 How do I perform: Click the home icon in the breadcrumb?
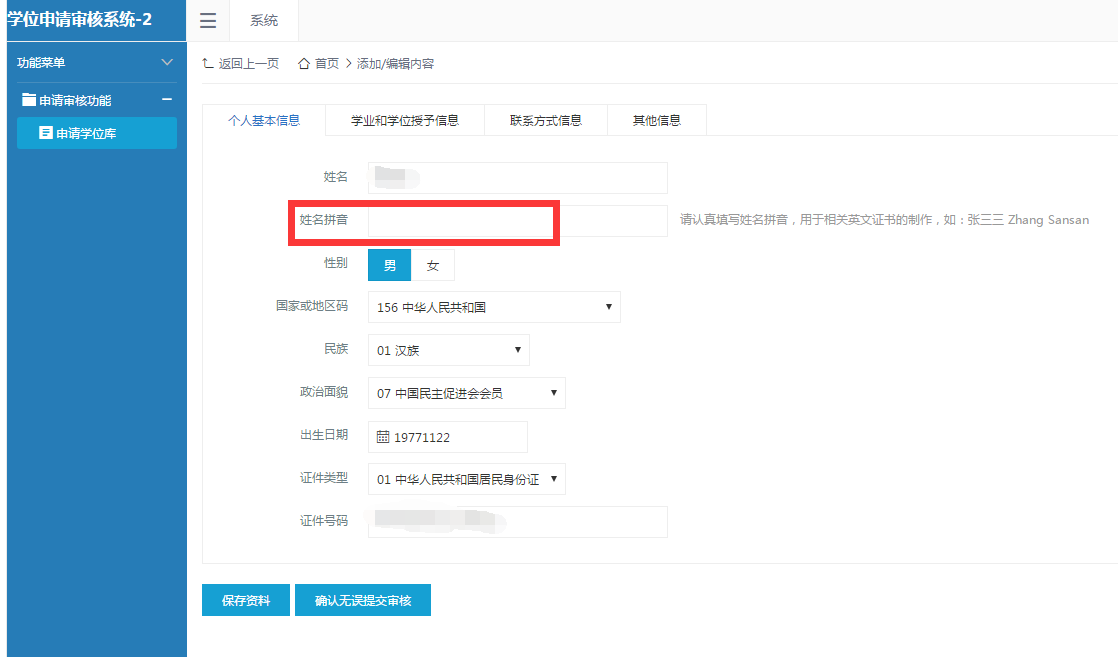(304, 62)
